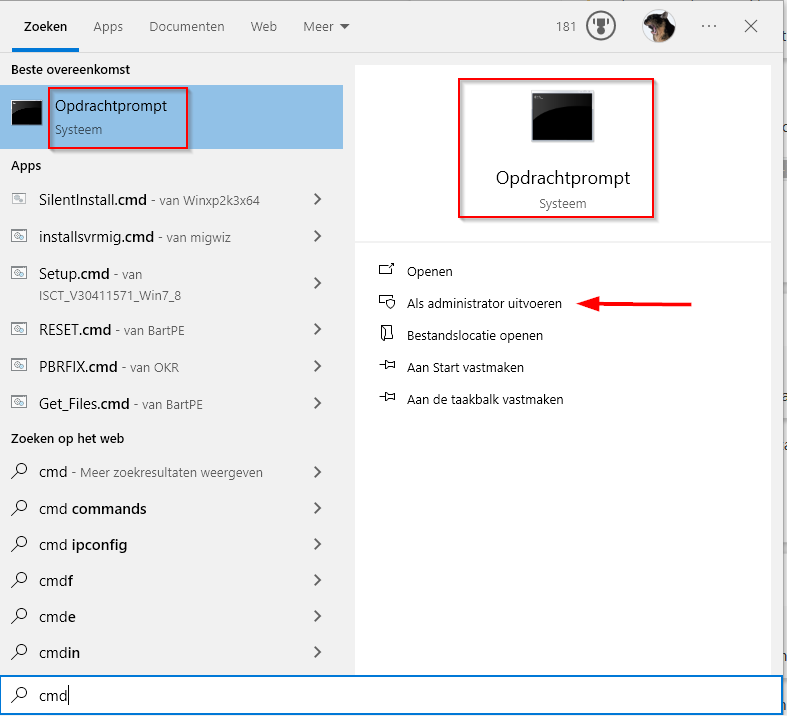Screen dimensions: 787x716
Task: Select the Web tab
Action: pos(264,27)
